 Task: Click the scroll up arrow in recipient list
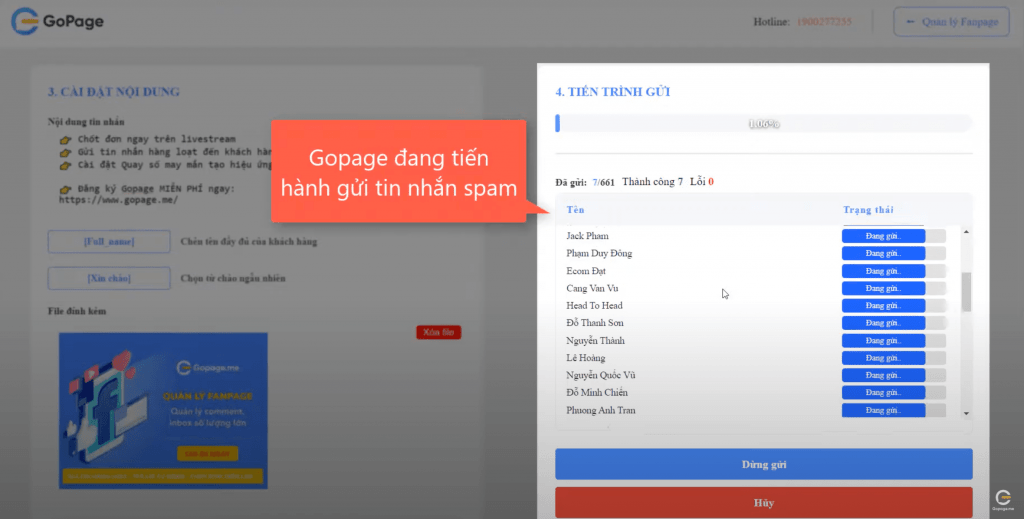966,232
